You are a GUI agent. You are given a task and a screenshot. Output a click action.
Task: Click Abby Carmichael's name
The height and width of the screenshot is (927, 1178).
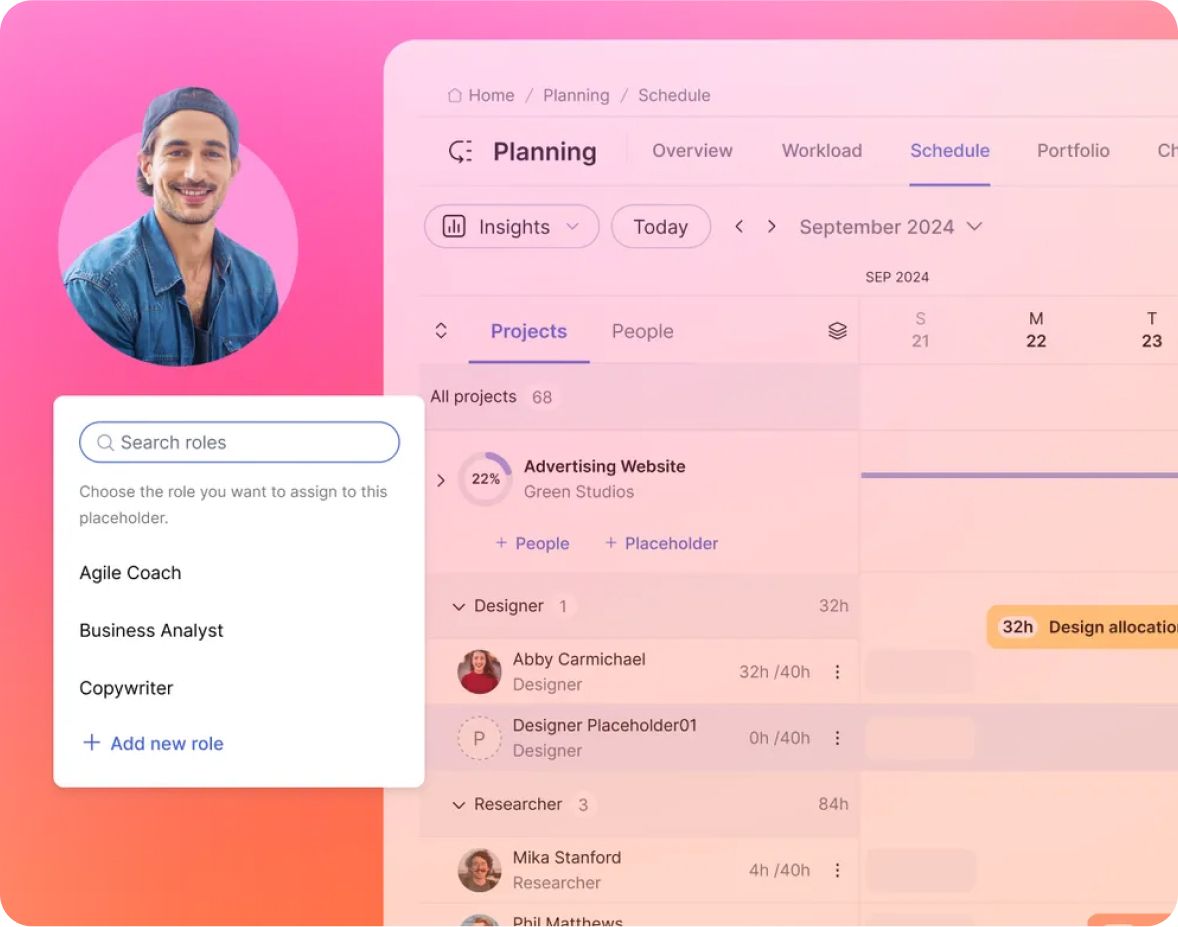tap(578, 659)
